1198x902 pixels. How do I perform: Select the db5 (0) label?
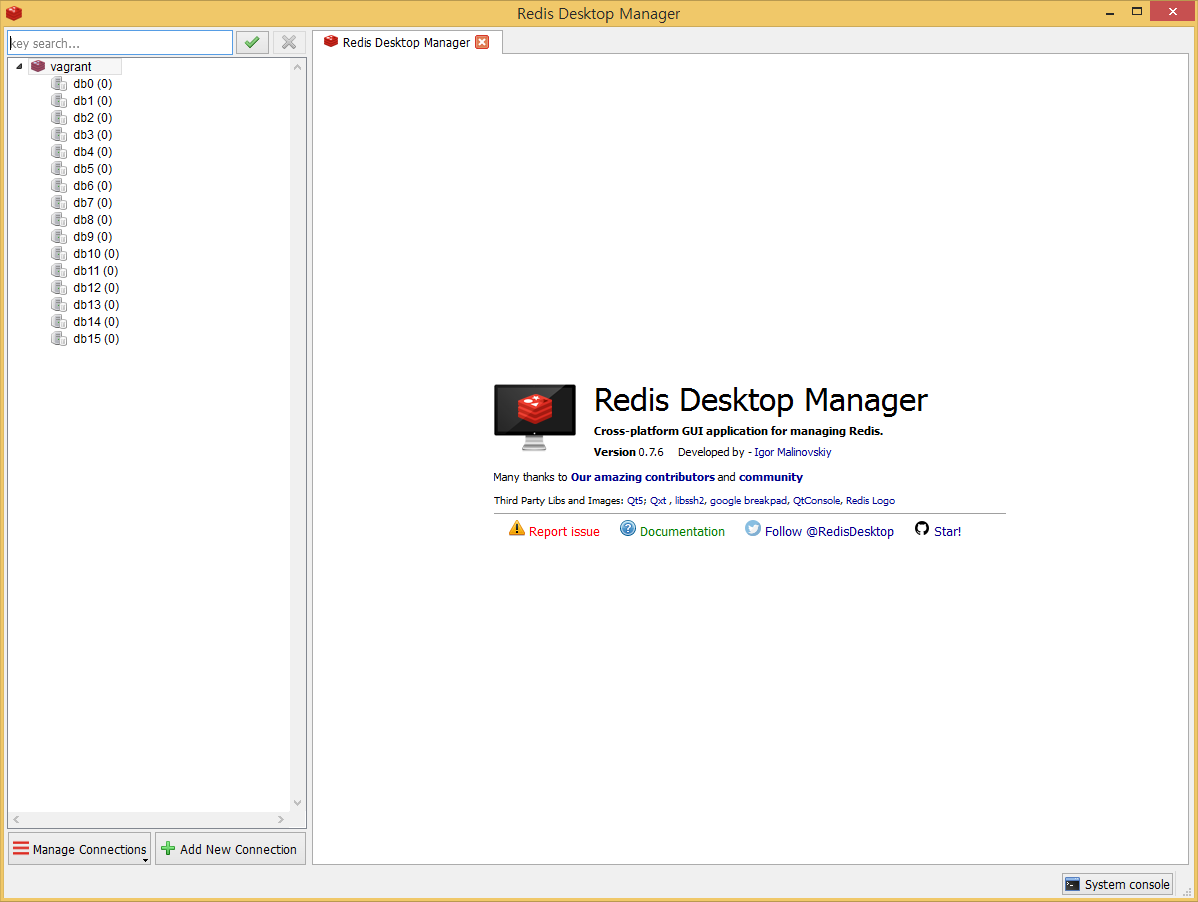pos(92,169)
